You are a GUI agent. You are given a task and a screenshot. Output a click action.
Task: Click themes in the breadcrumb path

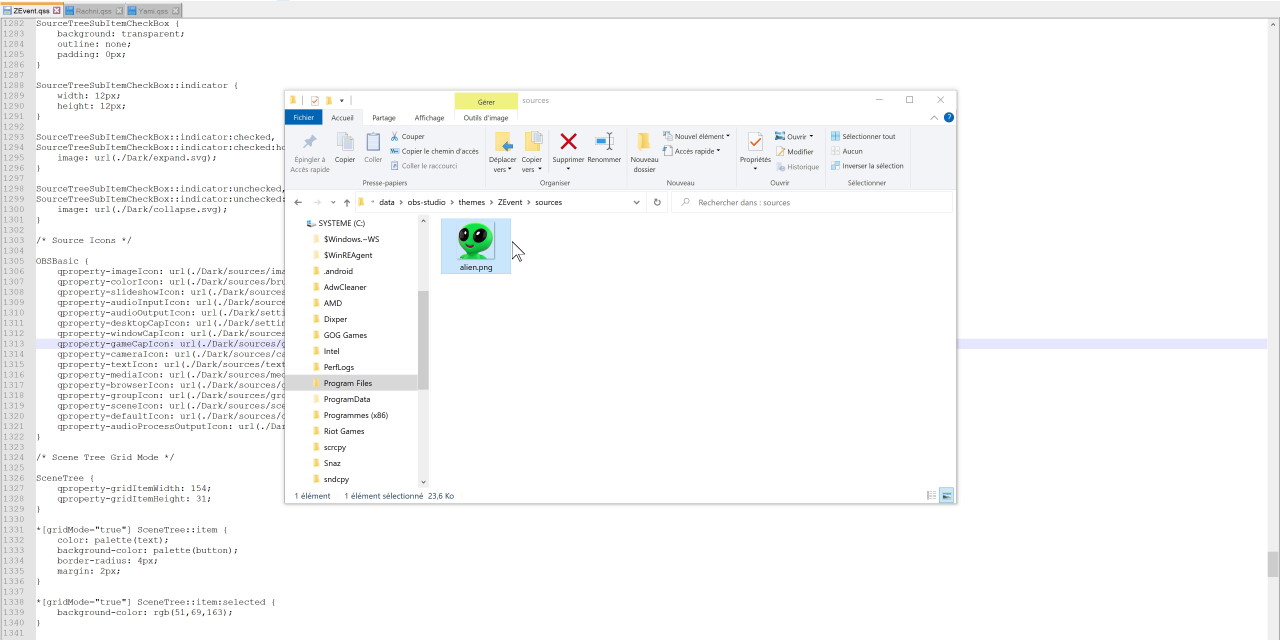471,202
